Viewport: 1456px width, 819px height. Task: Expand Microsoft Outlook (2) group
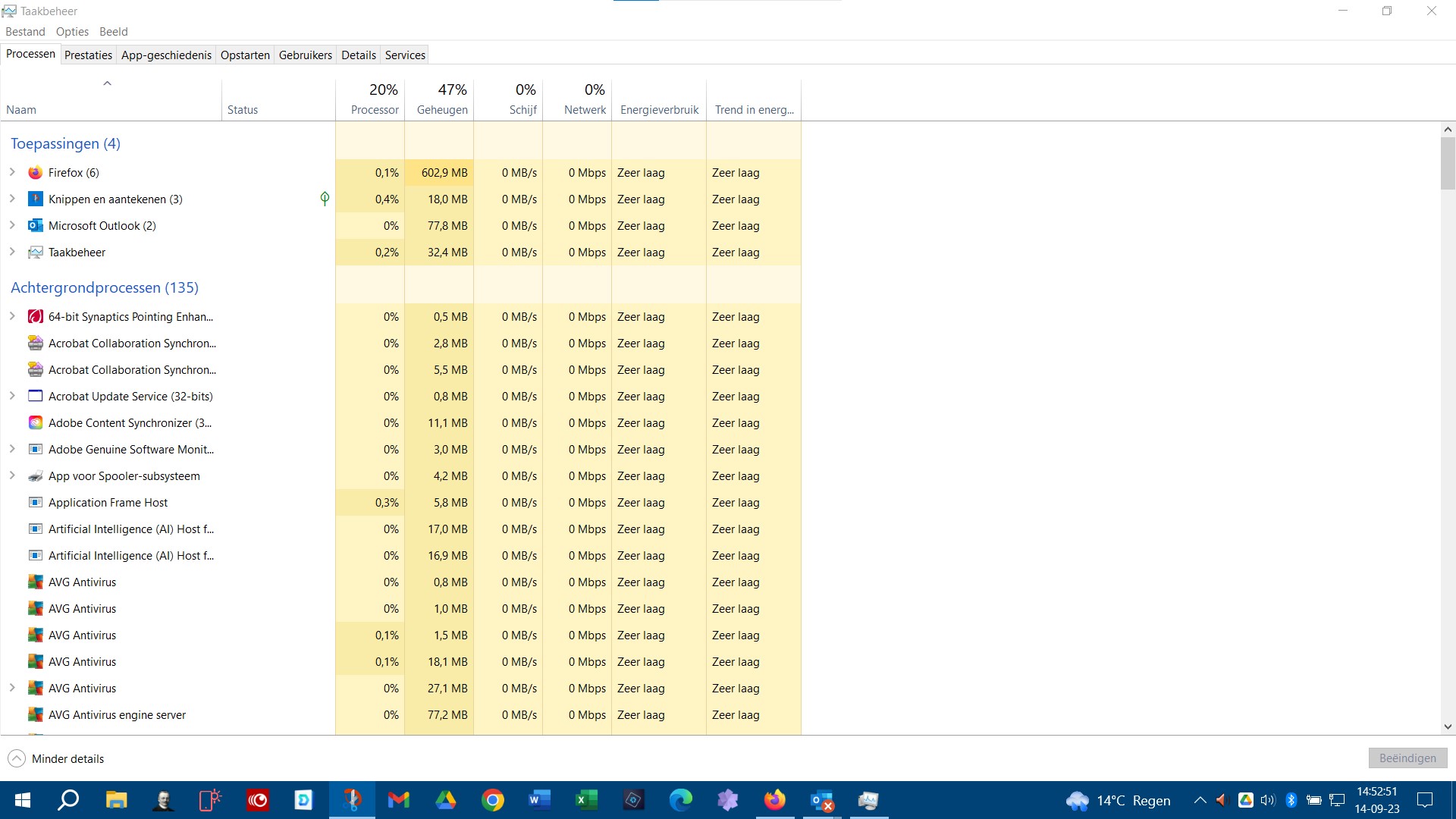pos(12,225)
